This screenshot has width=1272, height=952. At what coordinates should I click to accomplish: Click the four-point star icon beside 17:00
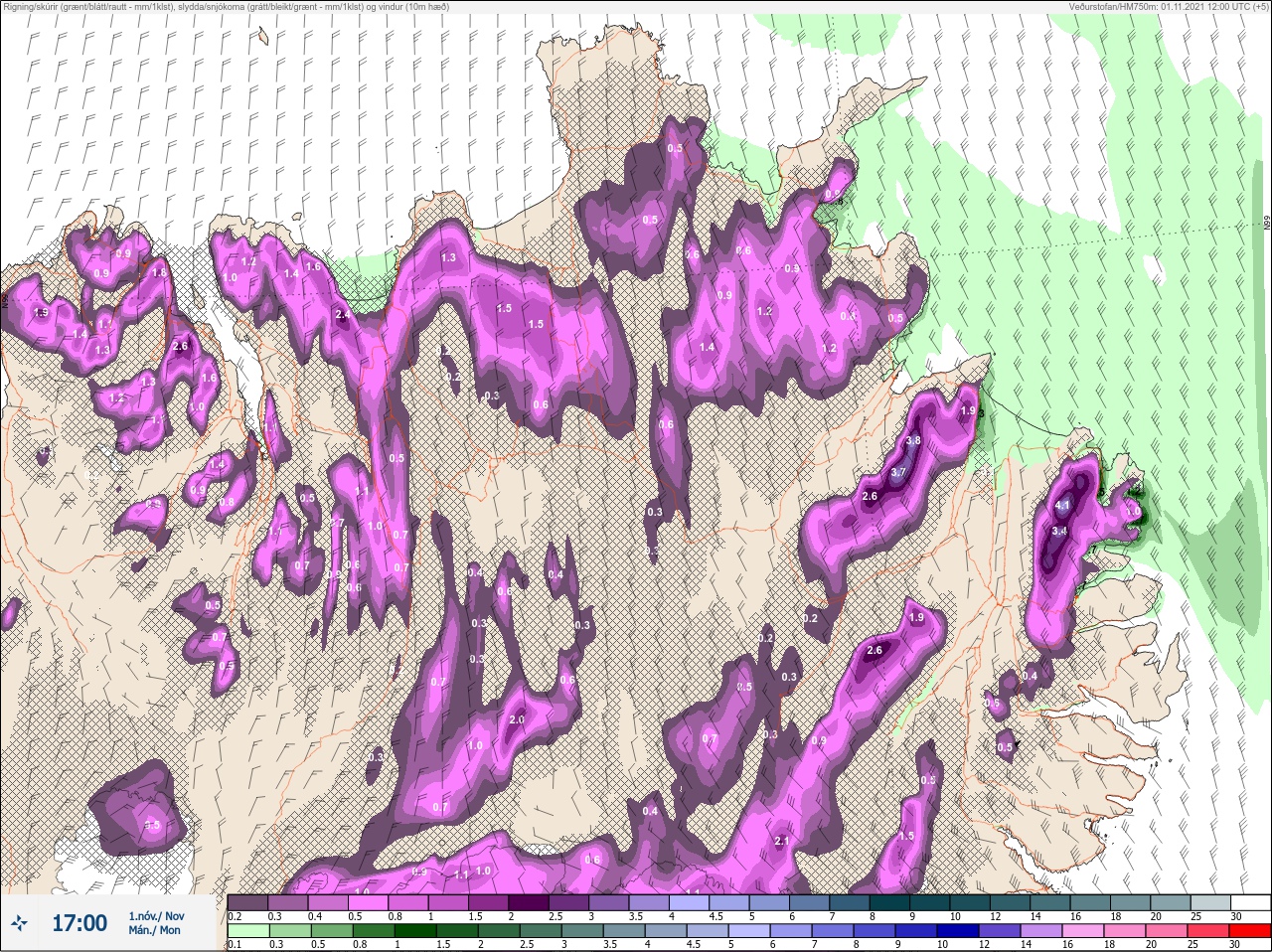click(x=21, y=923)
